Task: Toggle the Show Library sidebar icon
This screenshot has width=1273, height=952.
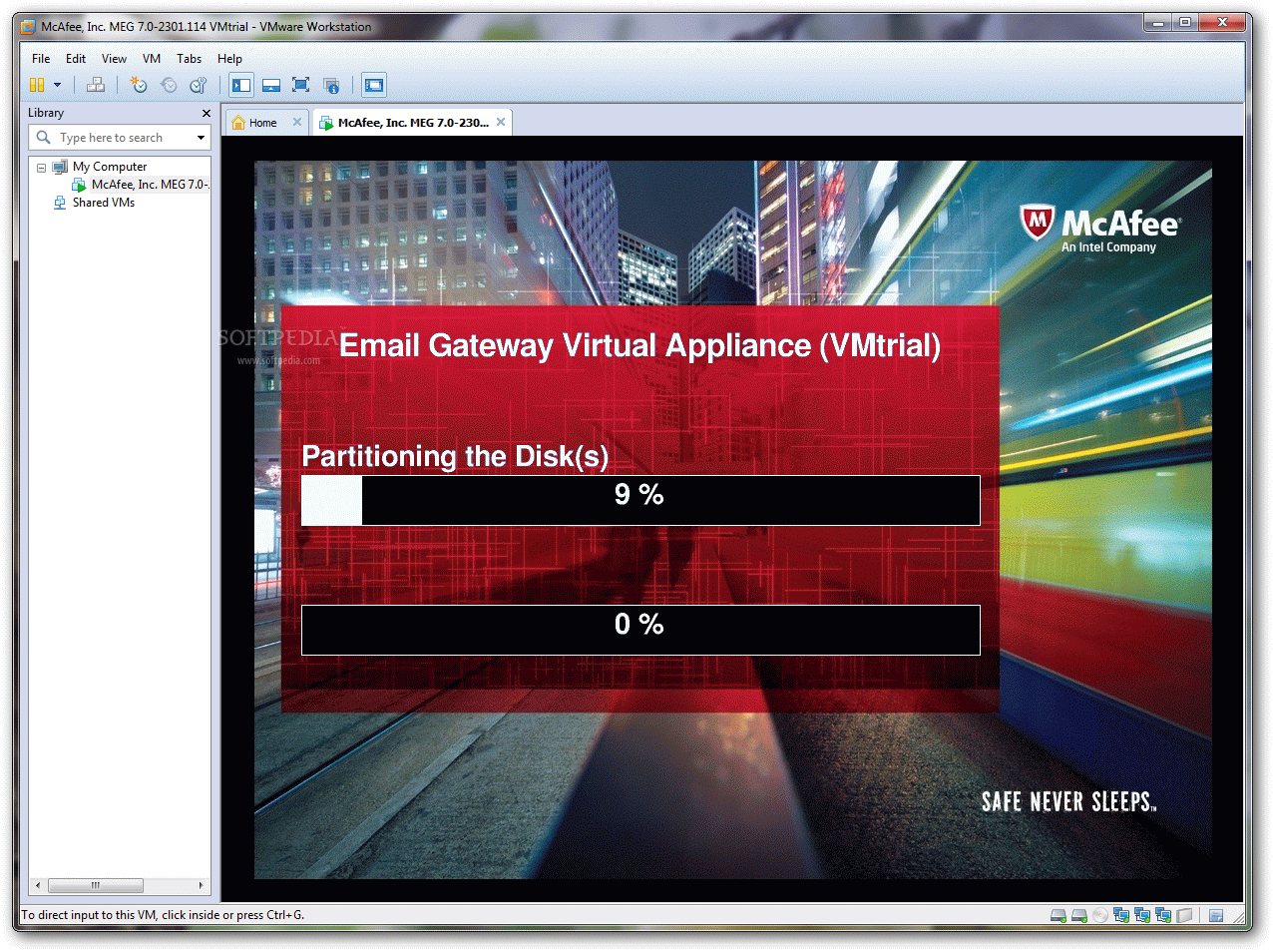Action: point(241,85)
